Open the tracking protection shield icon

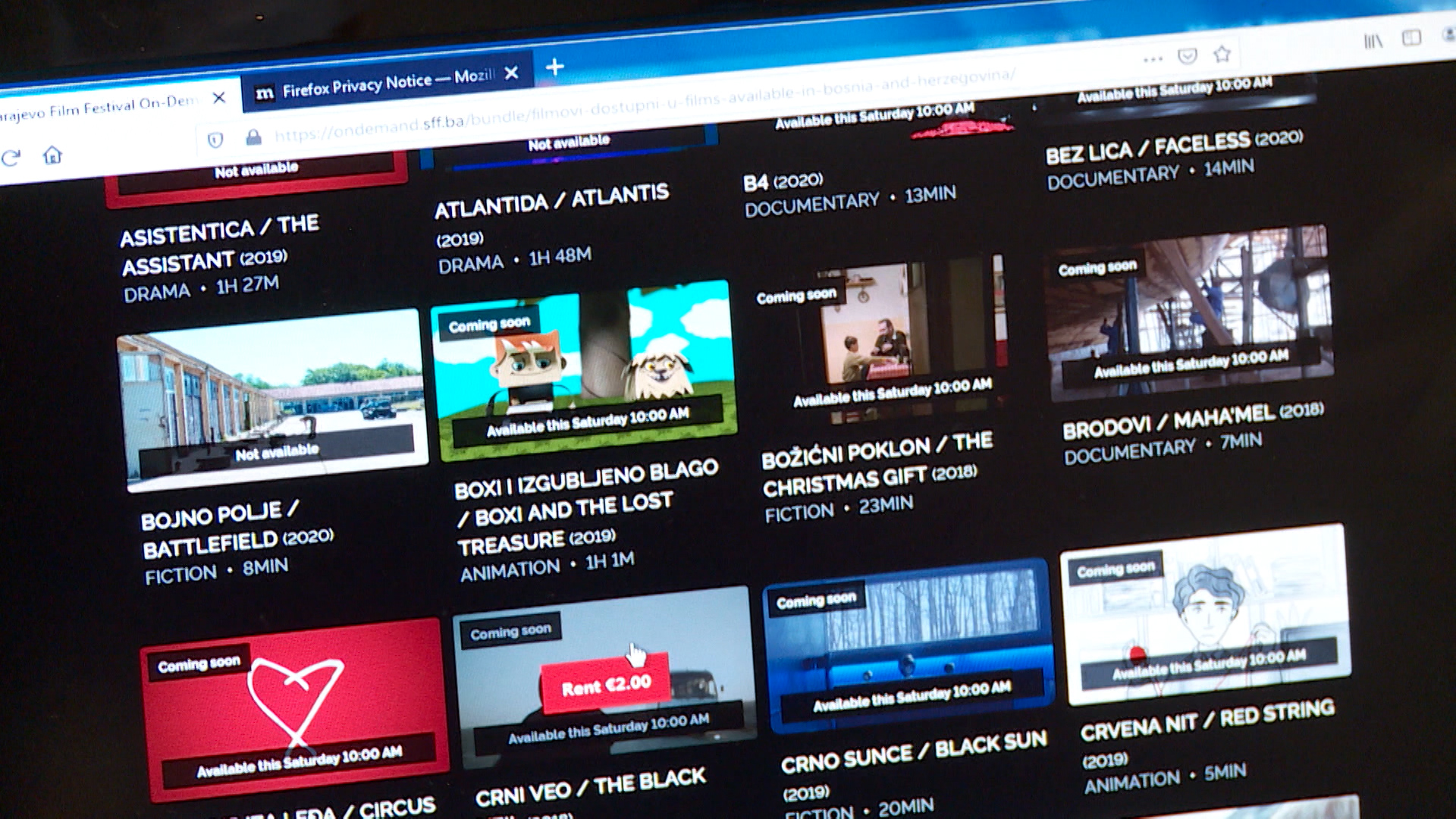click(x=215, y=140)
